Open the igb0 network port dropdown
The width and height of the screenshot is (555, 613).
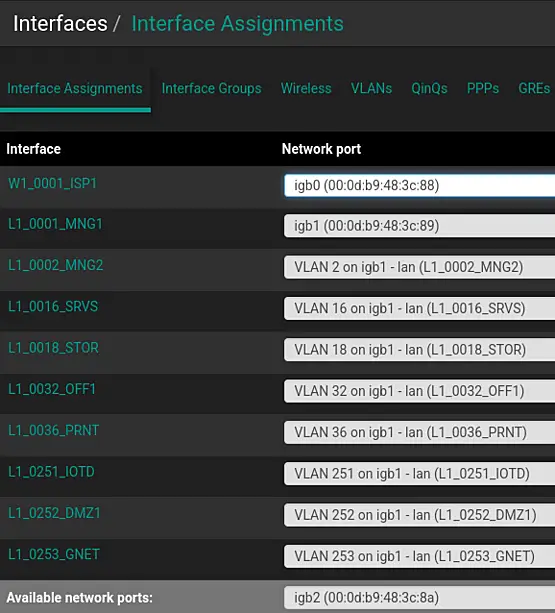pos(419,185)
